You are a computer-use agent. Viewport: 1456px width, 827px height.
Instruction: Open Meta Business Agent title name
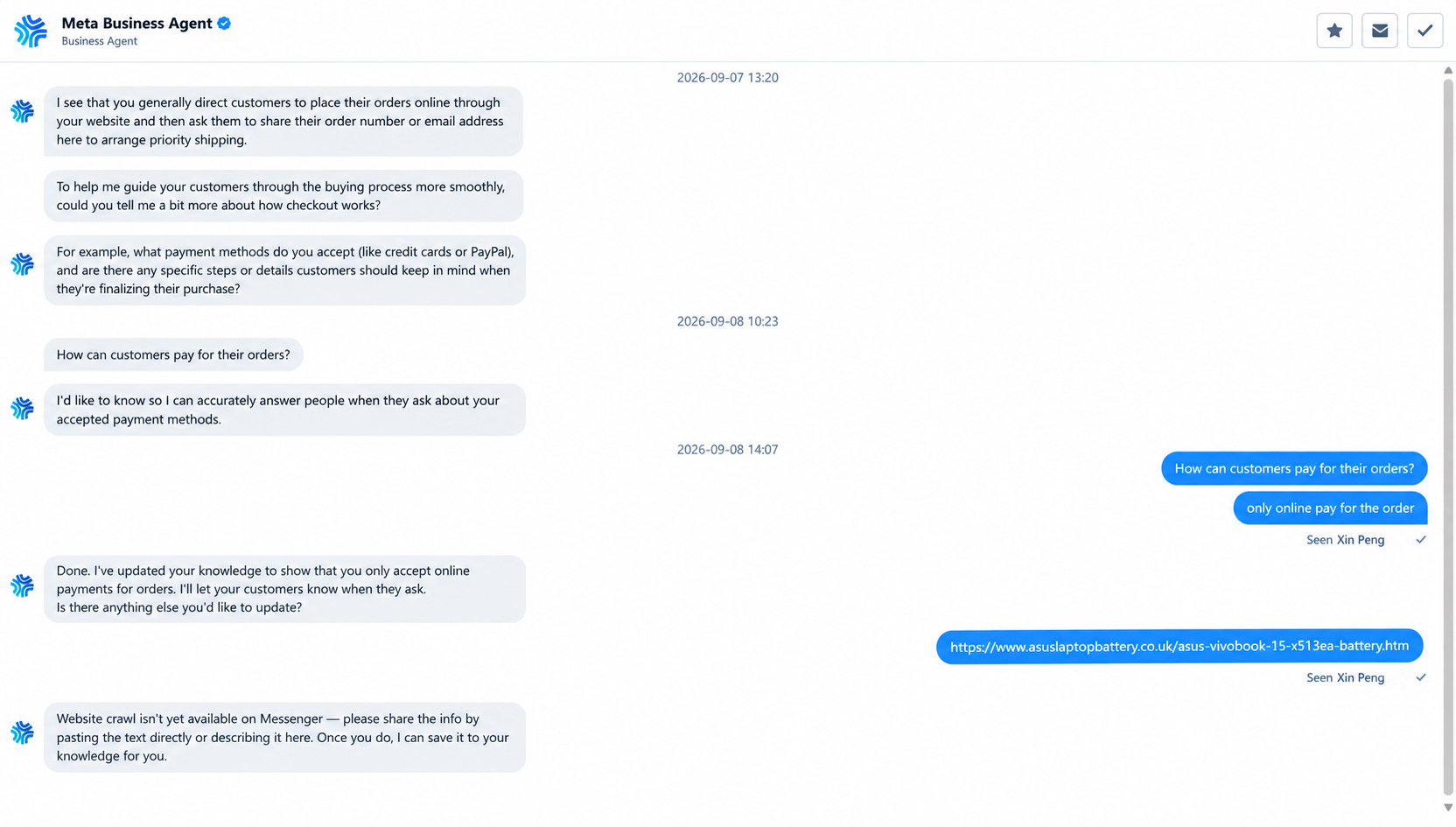136,24
